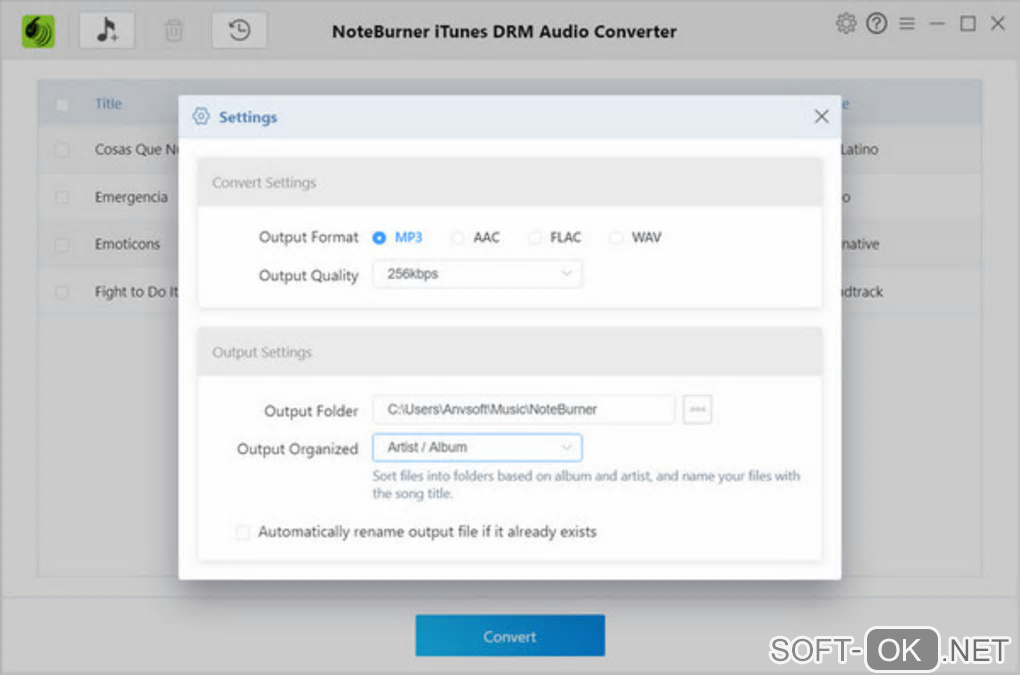Open the Output Quality 256kbps dropdown

click(477, 274)
